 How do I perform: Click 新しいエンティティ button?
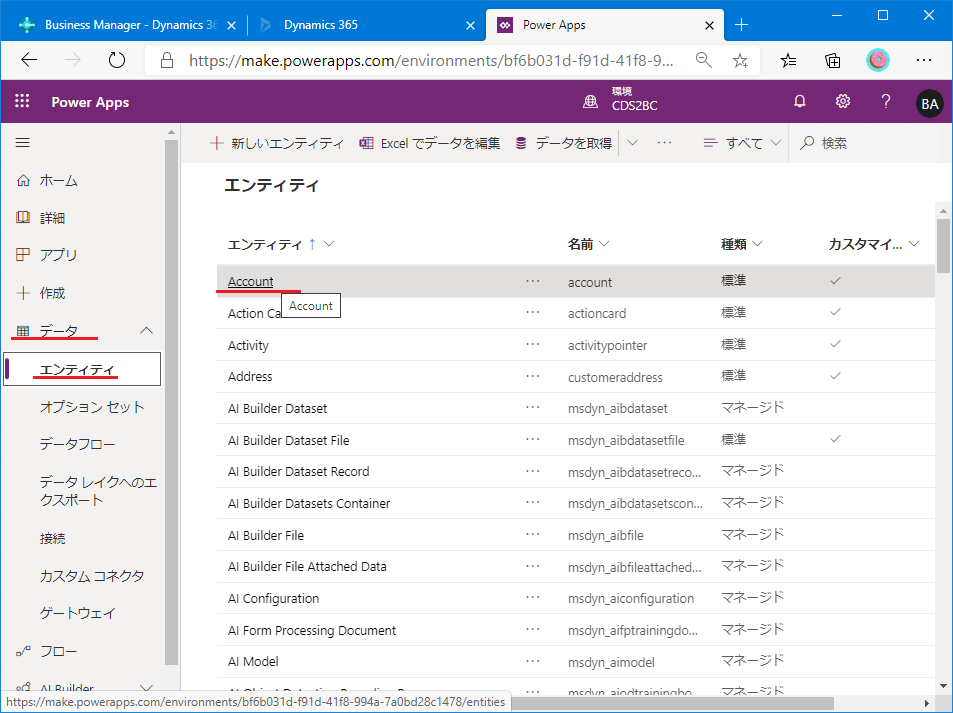pos(277,143)
